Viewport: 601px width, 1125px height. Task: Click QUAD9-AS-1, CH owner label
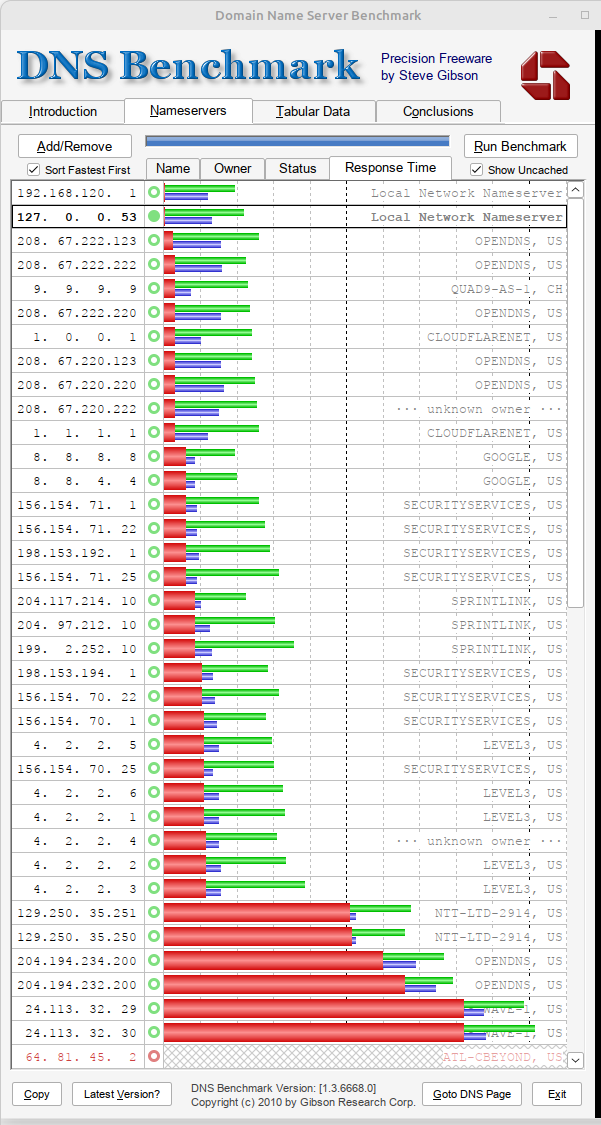[x=506, y=289]
